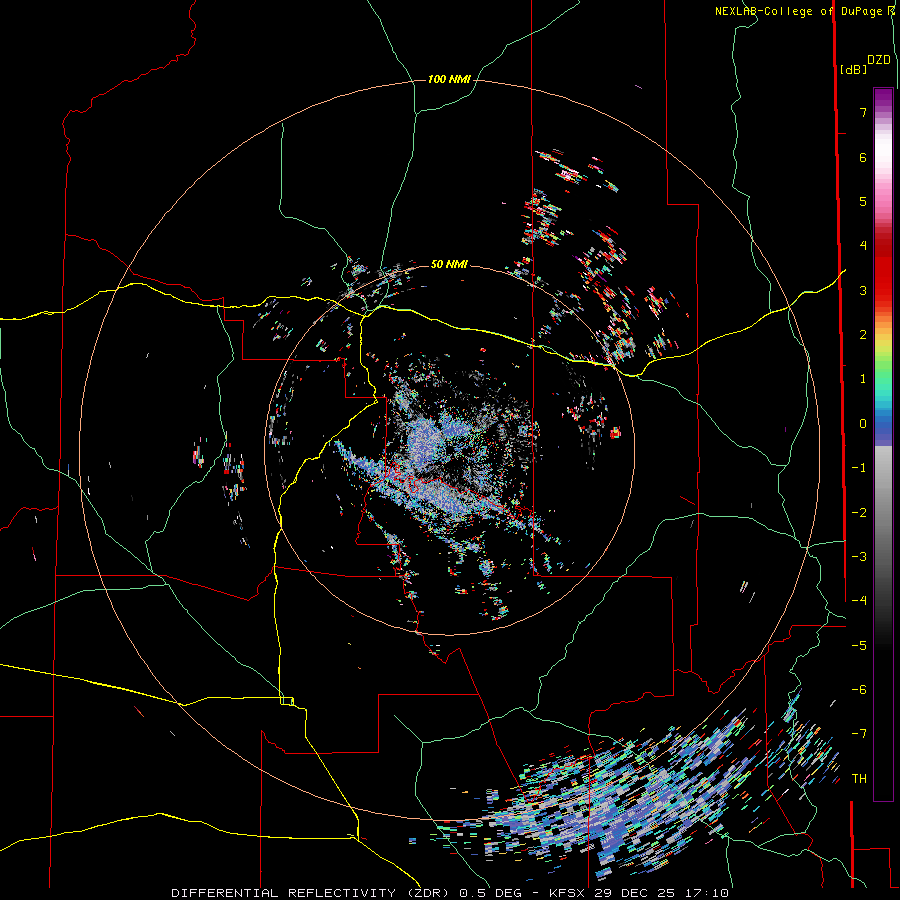Click the KFSX 29 DEC 25 17:10 timestamp
The image size is (900, 900).
(639, 893)
